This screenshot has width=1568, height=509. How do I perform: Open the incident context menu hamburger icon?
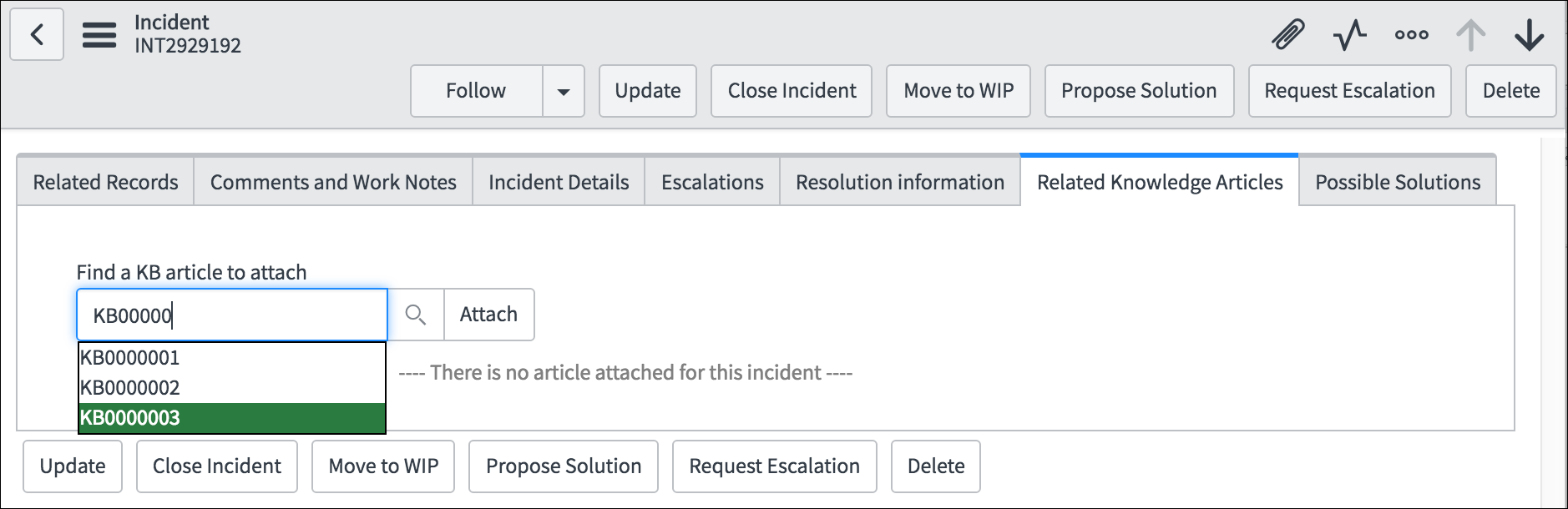99,34
